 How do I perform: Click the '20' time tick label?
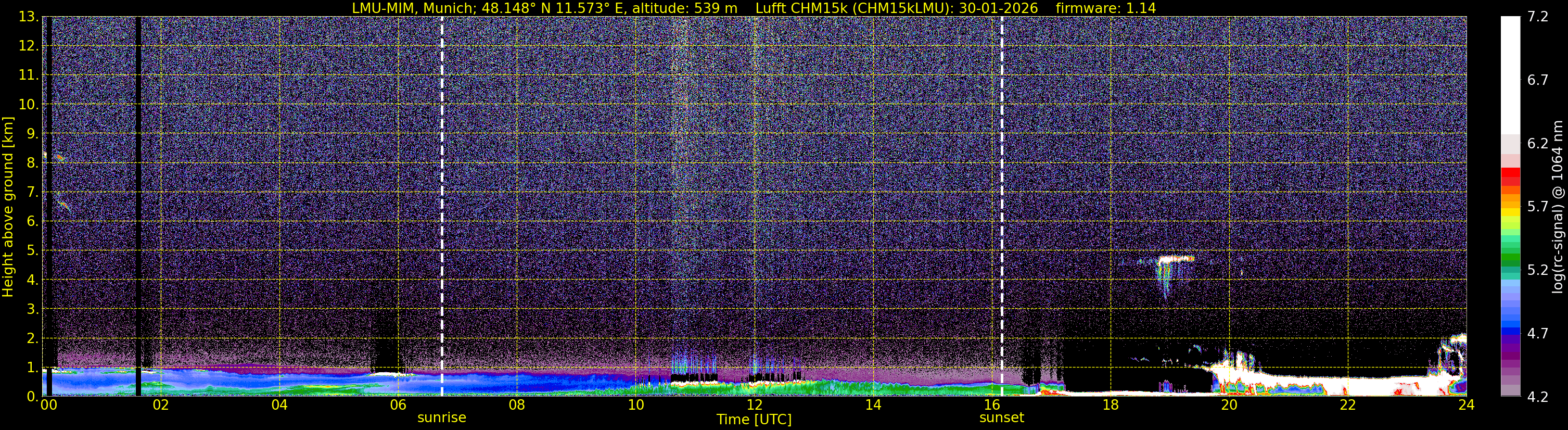click(1229, 405)
